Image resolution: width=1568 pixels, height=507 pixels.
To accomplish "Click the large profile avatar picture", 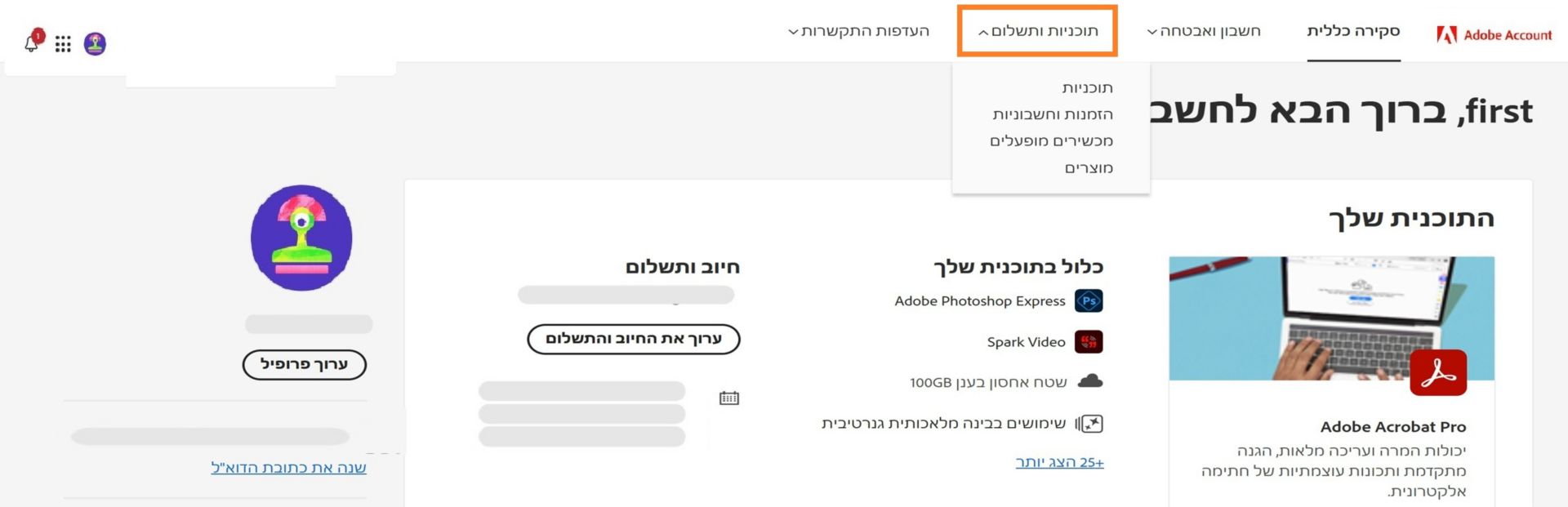I will pos(301,238).
